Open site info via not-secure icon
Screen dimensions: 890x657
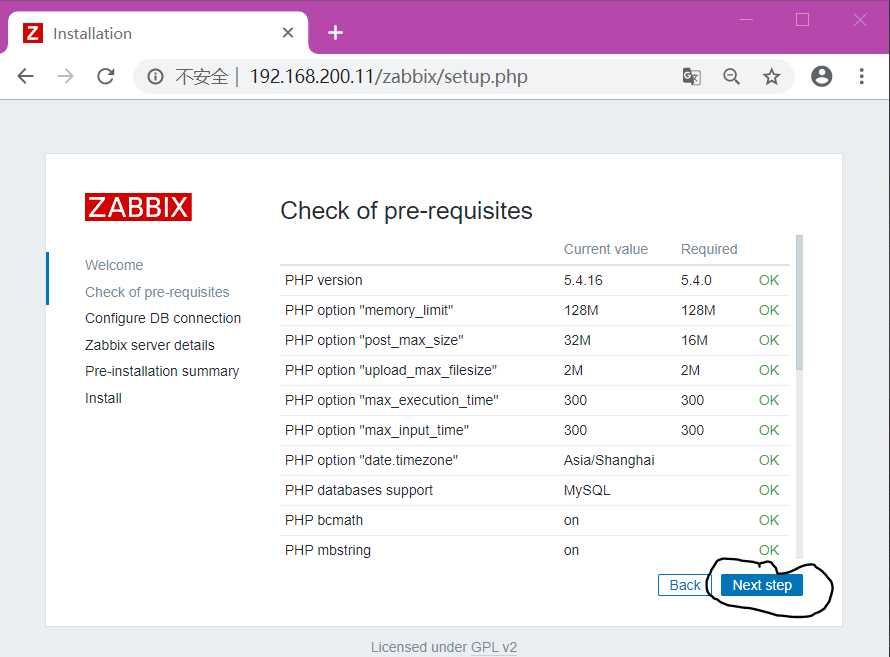[x=156, y=76]
